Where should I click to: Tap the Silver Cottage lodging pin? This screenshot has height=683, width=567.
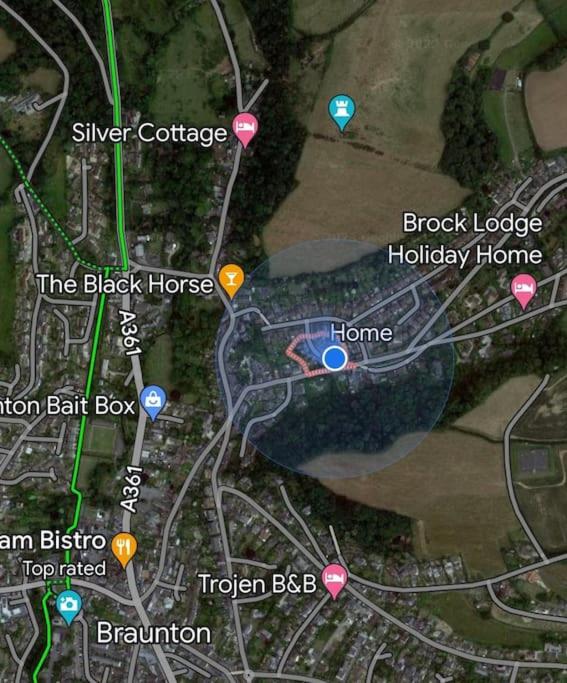click(x=246, y=128)
